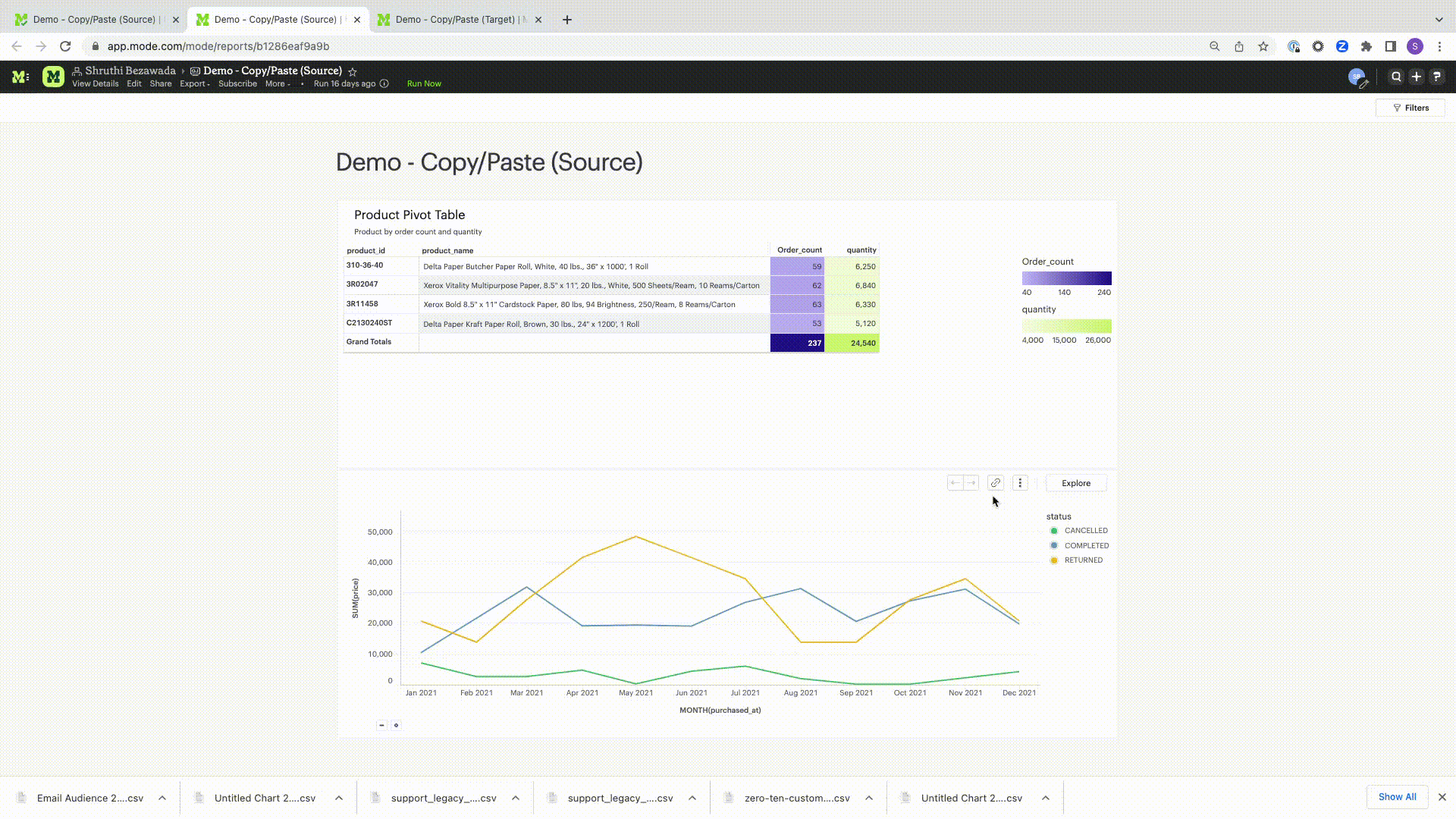Click the product_name column header
This screenshot has height=819, width=1456.
[447, 250]
